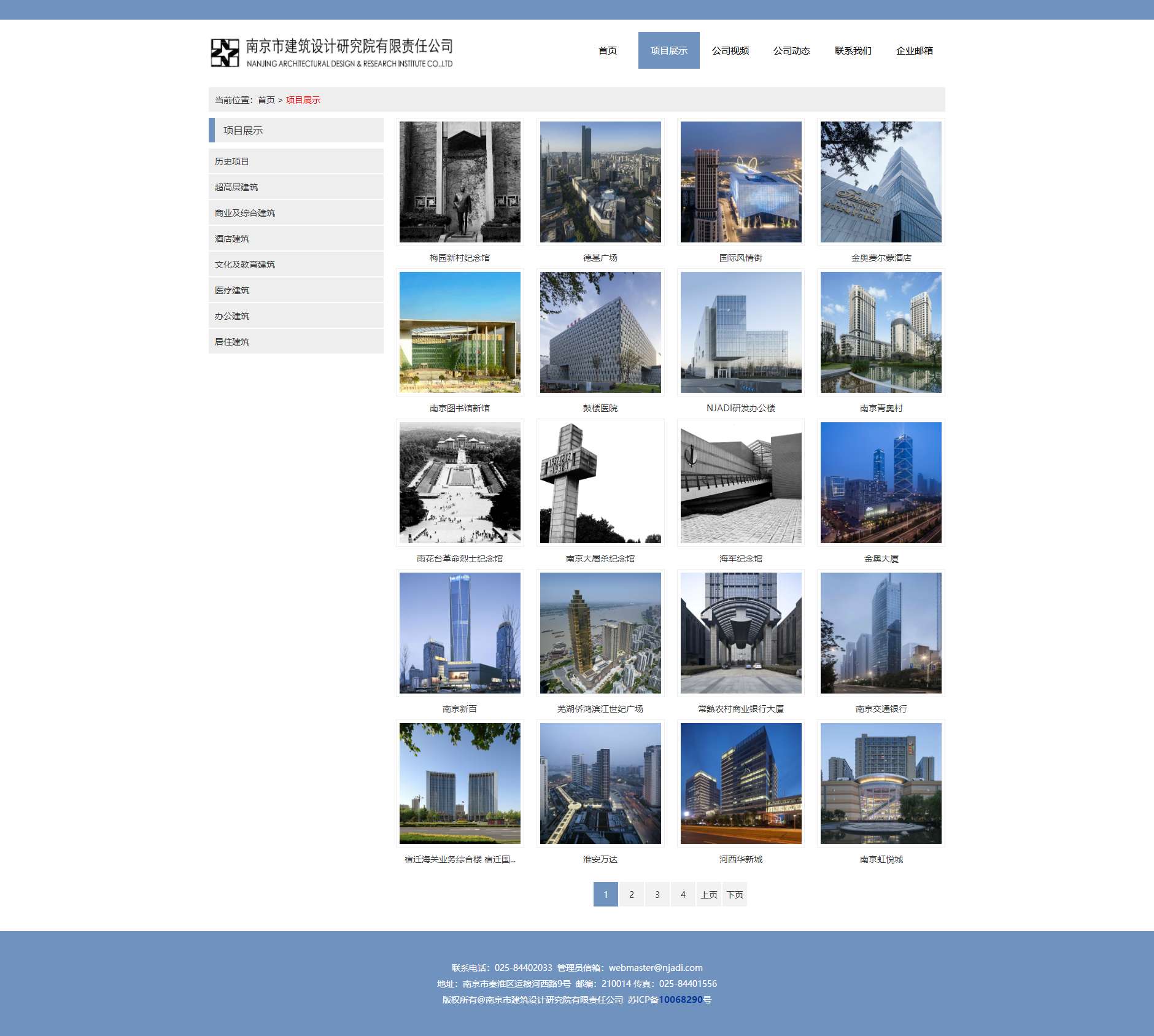Open 文化及教育建筑 sidebar category
The image size is (1154, 1036).
296,264
